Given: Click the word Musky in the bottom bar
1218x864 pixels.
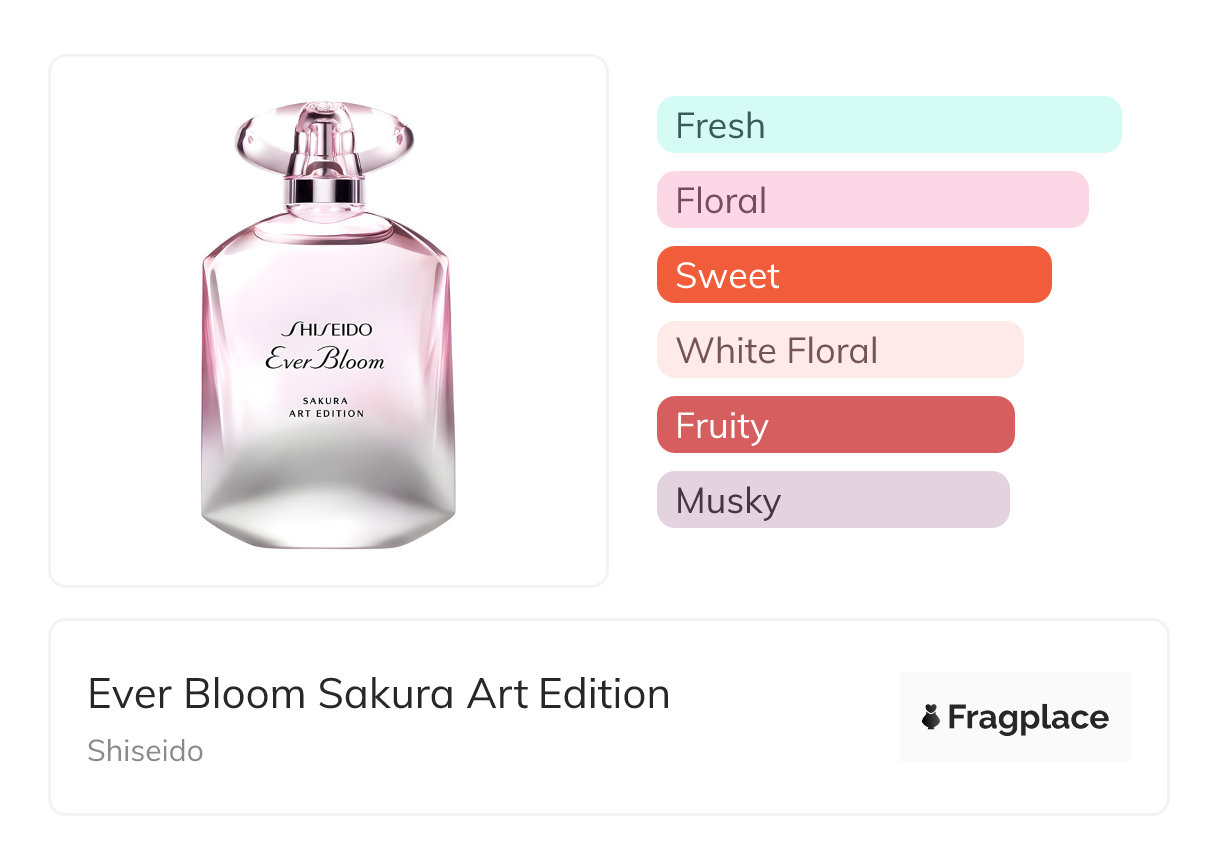Looking at the screenshot, I should pos(728,500).
